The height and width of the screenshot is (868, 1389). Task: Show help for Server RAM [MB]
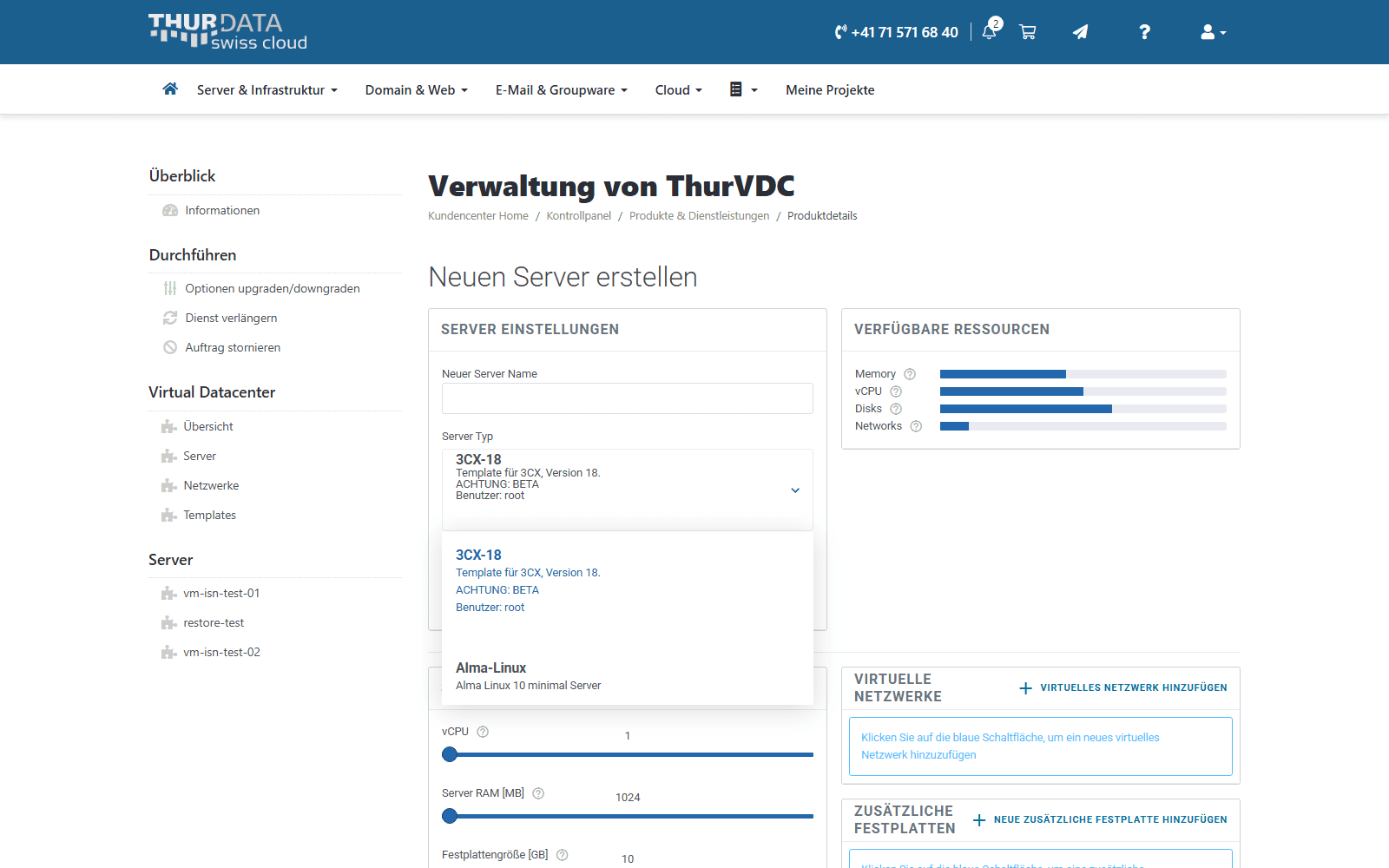[538, 793]
